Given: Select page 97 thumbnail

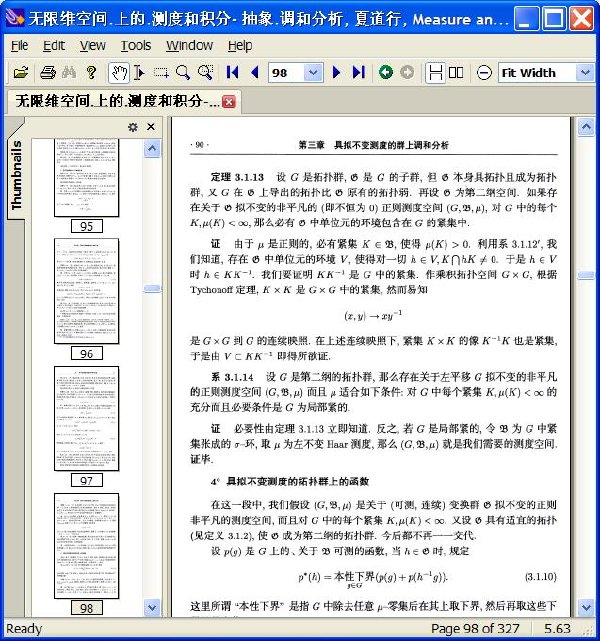Looking at the screenshot, I should pyautogui.click(x=87, y=419).
